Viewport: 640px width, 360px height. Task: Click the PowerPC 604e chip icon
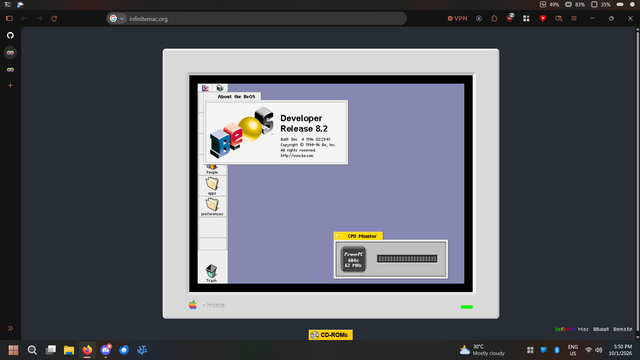353,259
